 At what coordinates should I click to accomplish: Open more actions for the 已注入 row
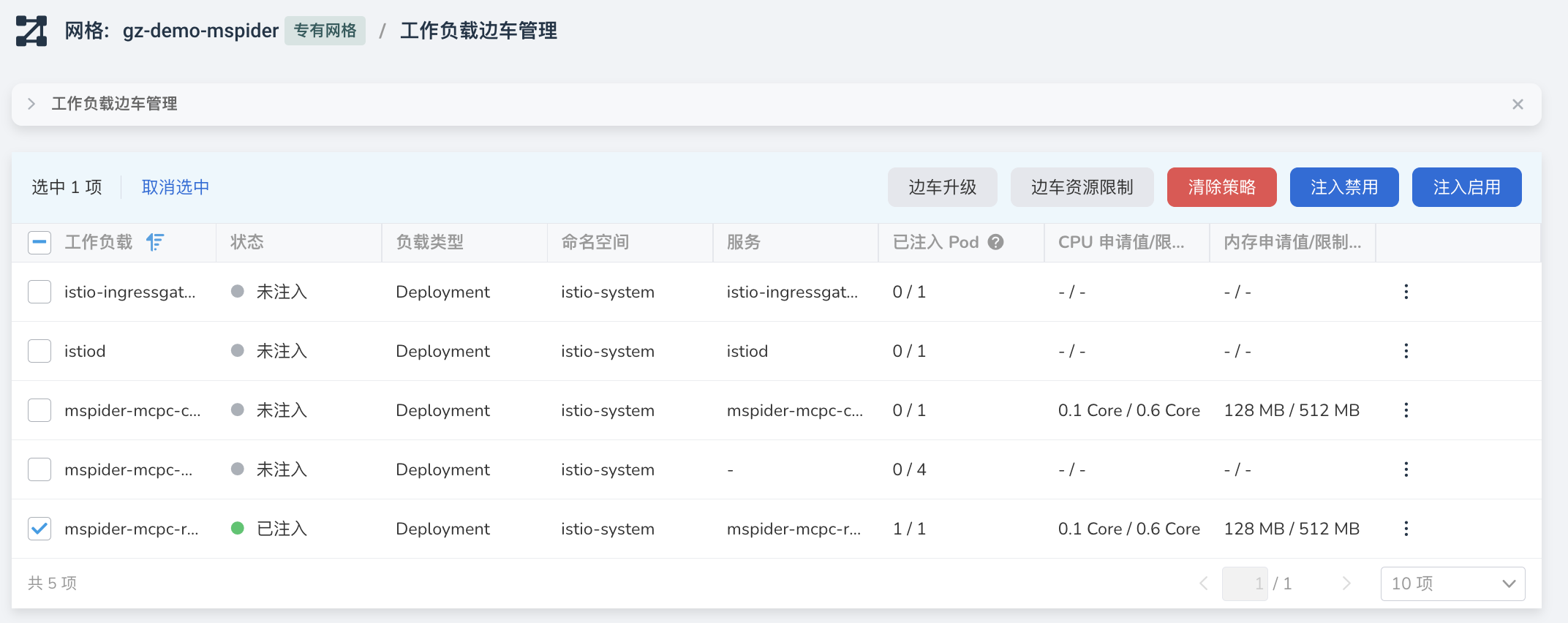1406,529
